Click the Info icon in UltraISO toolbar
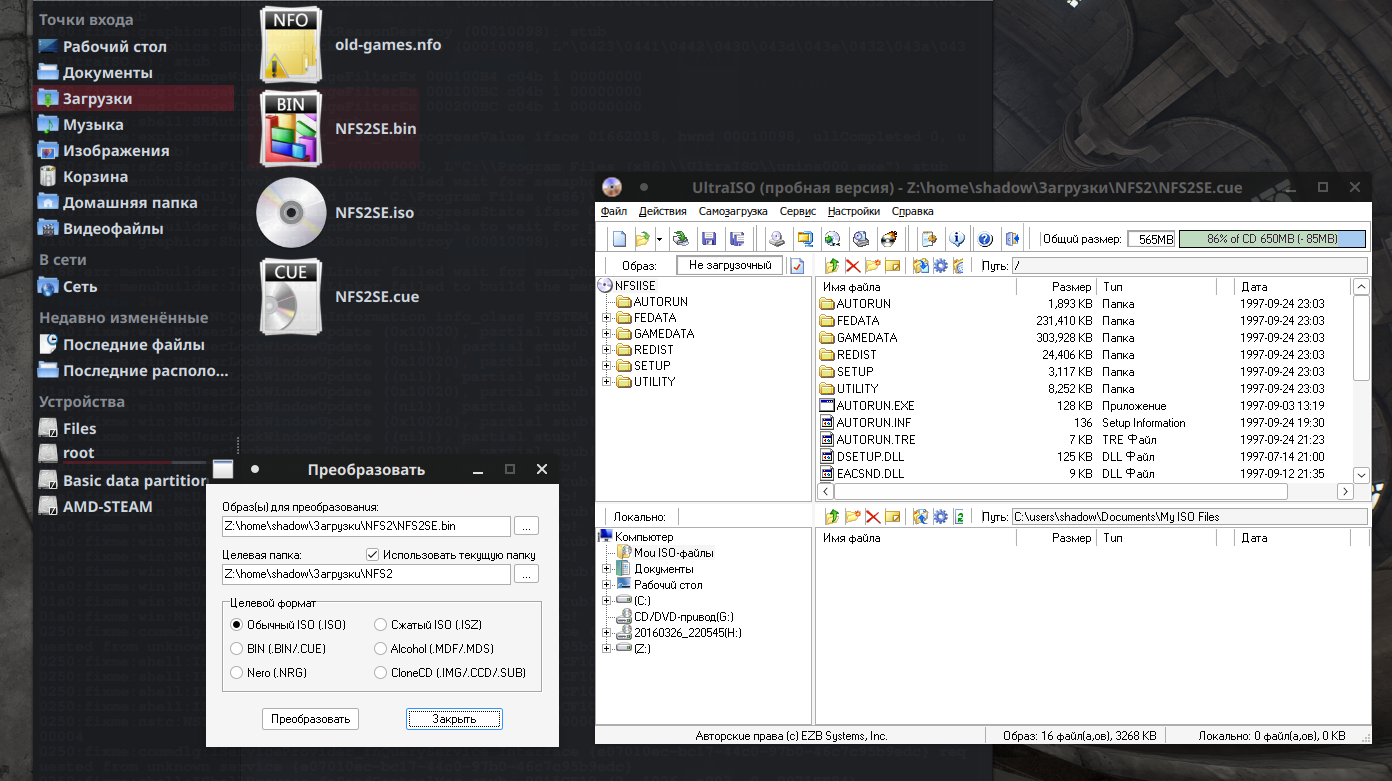 click(x=957, y=239)
